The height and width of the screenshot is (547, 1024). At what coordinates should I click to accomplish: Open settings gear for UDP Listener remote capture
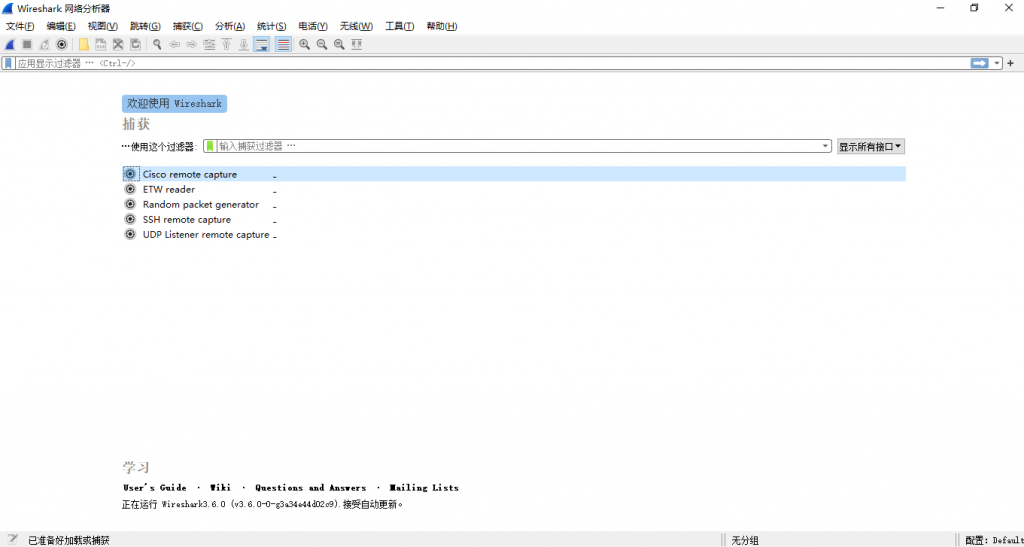coord(130,234)
